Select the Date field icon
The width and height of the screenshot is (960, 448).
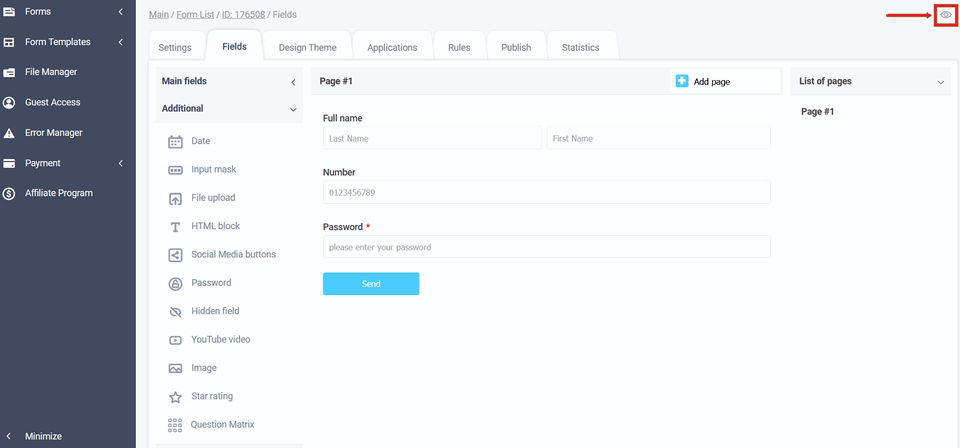point(176,142)
